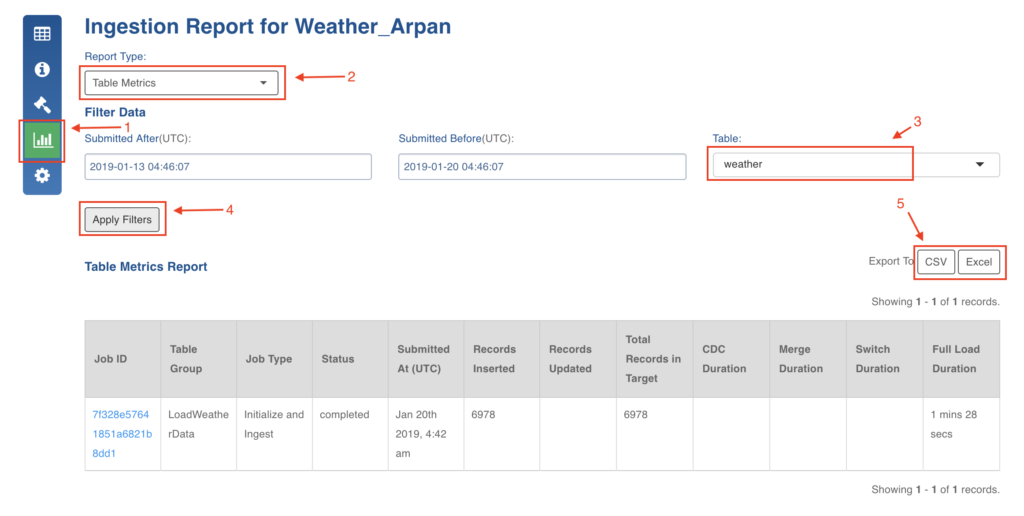Click the Records Inserted column header
Viewport: 1024px width, 516px height.
tap(495, 359)
